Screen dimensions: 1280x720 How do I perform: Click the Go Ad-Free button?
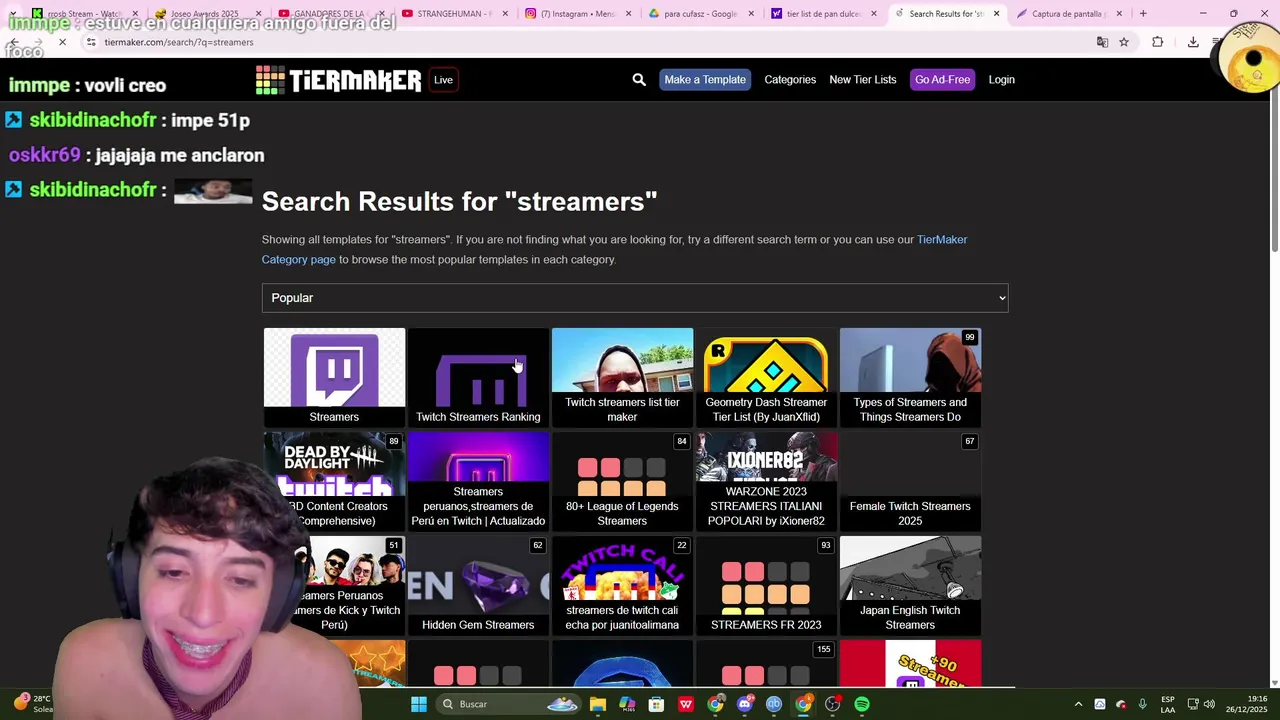tap(942, 80)
